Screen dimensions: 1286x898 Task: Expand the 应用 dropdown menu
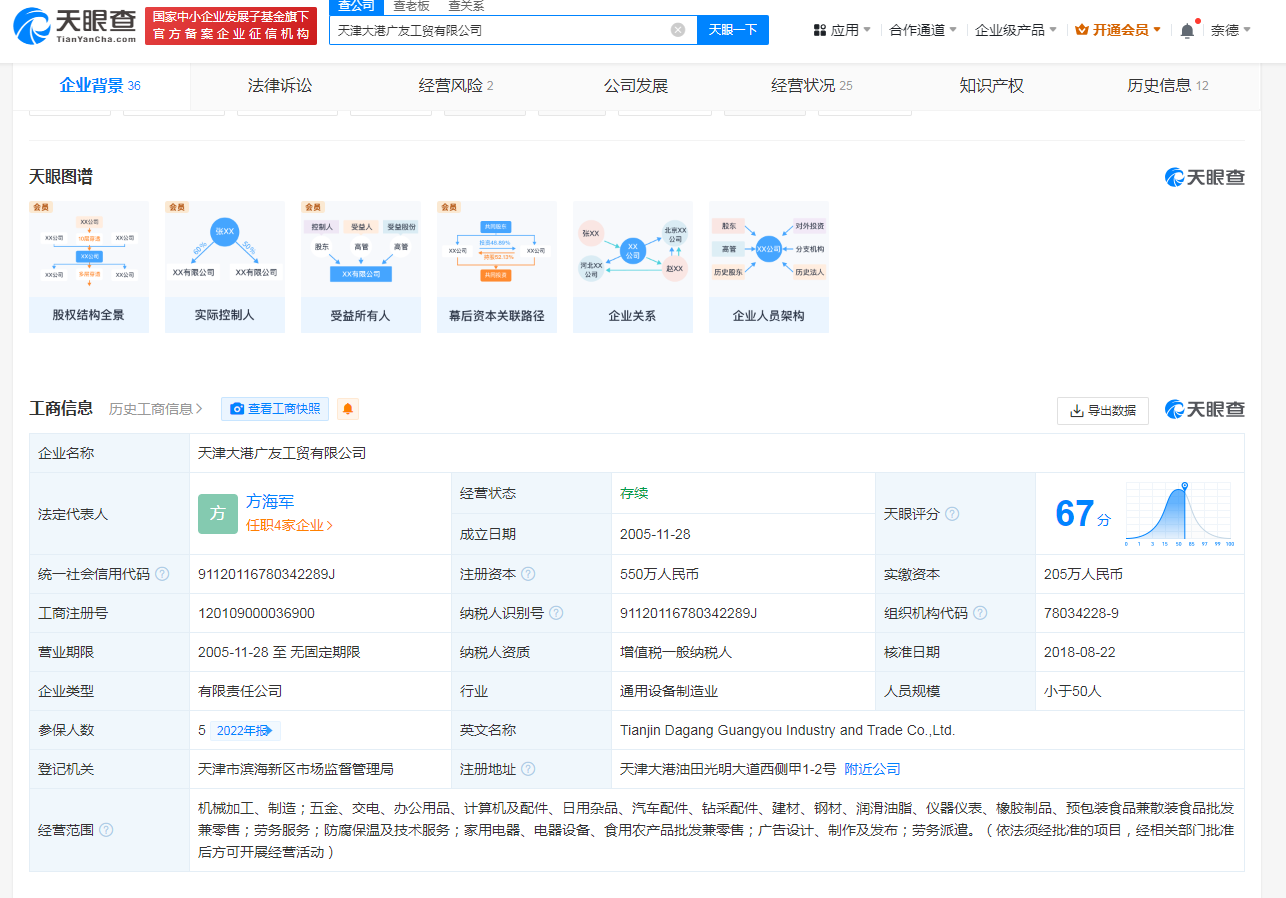pyautogui.click(x=842, y=30)
